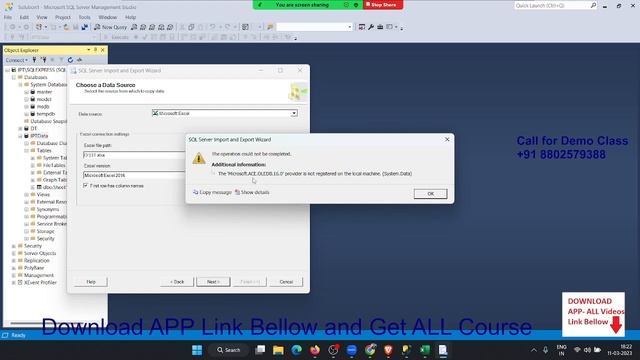Open the Excel version combo box
The height and width of the screenshot is (360, 640).
pyautogui.click(x=134, y=175)
